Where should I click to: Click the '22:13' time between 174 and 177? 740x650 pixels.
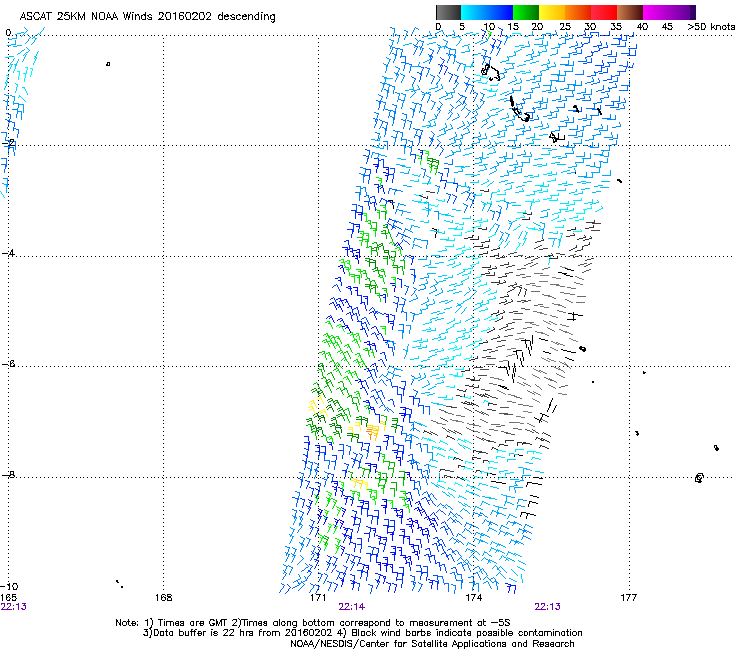click(547, 607)
